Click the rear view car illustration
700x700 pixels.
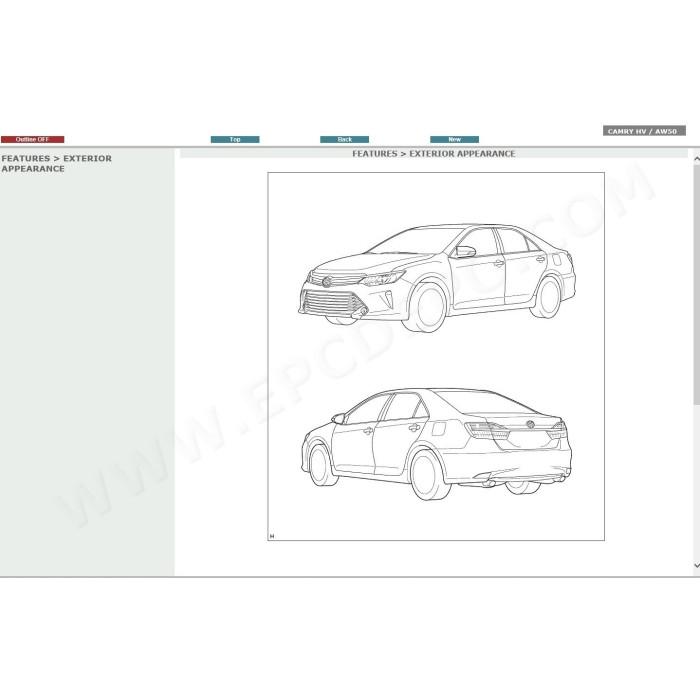(436, 444)
